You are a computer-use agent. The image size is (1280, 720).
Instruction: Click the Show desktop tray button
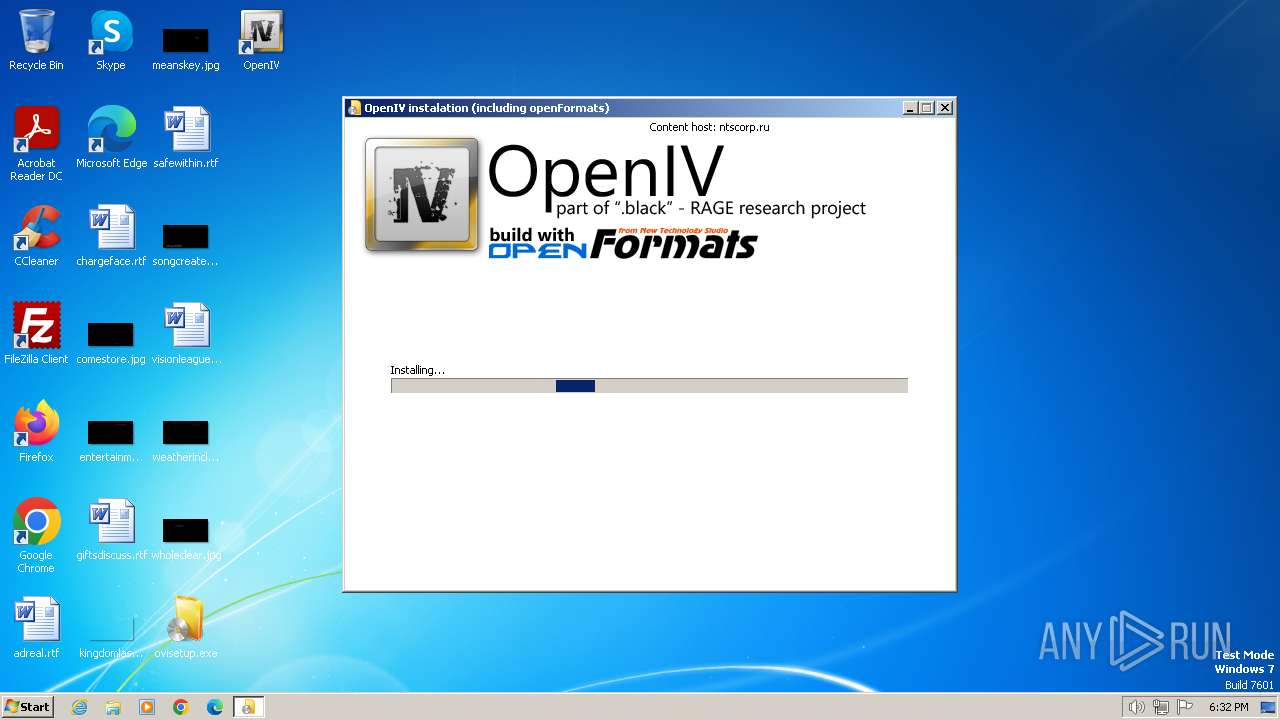coord(1268,707)
